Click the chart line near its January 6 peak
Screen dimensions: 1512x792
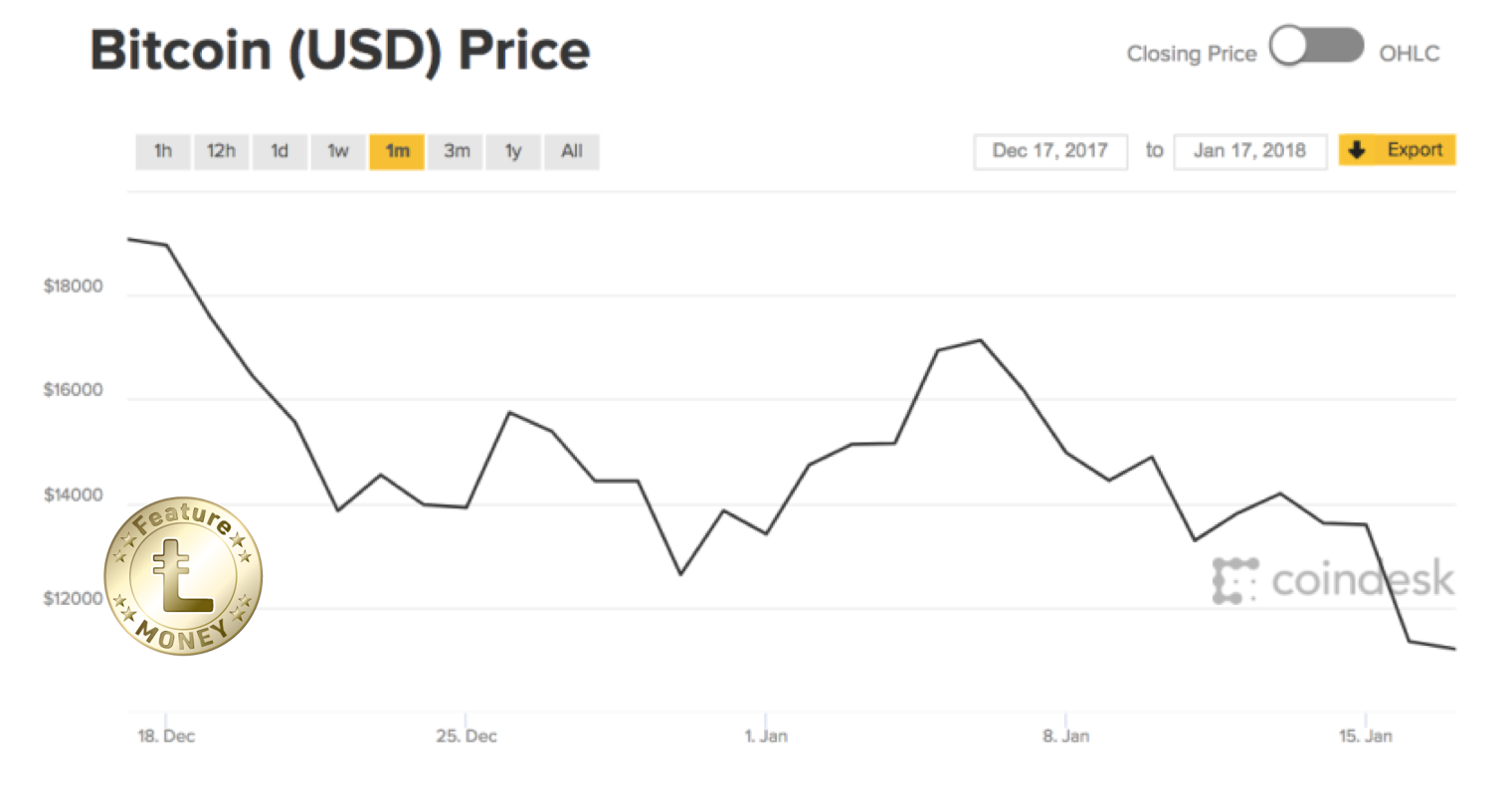979,341
